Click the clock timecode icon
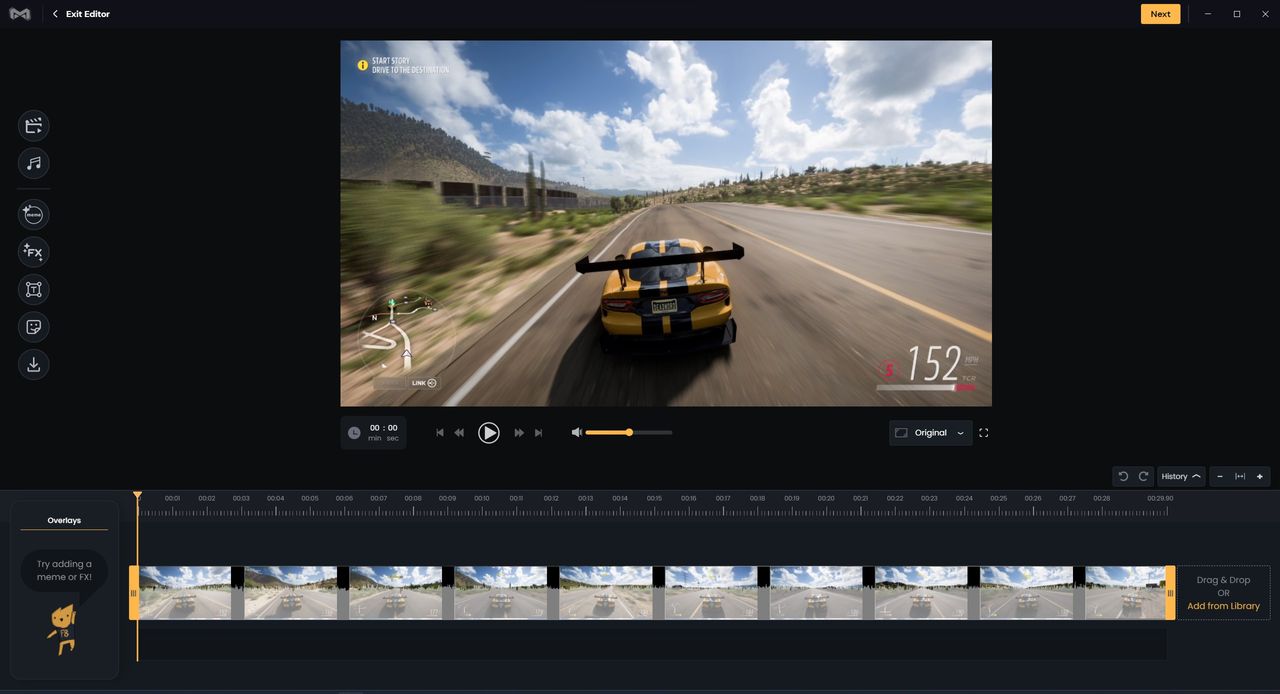 click(354, 433)
